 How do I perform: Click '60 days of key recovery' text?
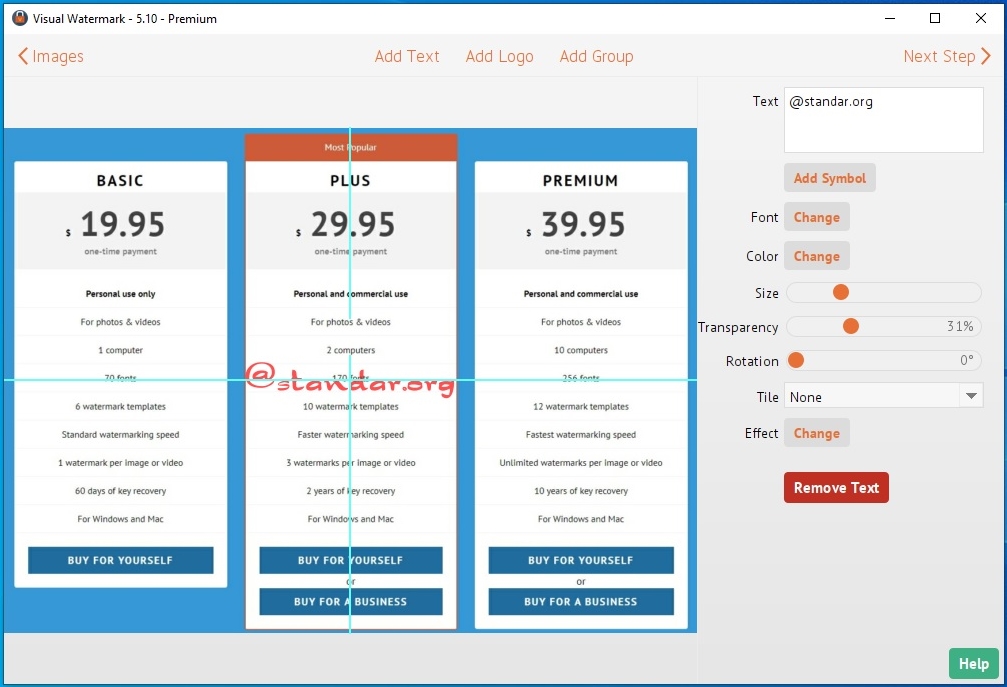coord(121,491)
